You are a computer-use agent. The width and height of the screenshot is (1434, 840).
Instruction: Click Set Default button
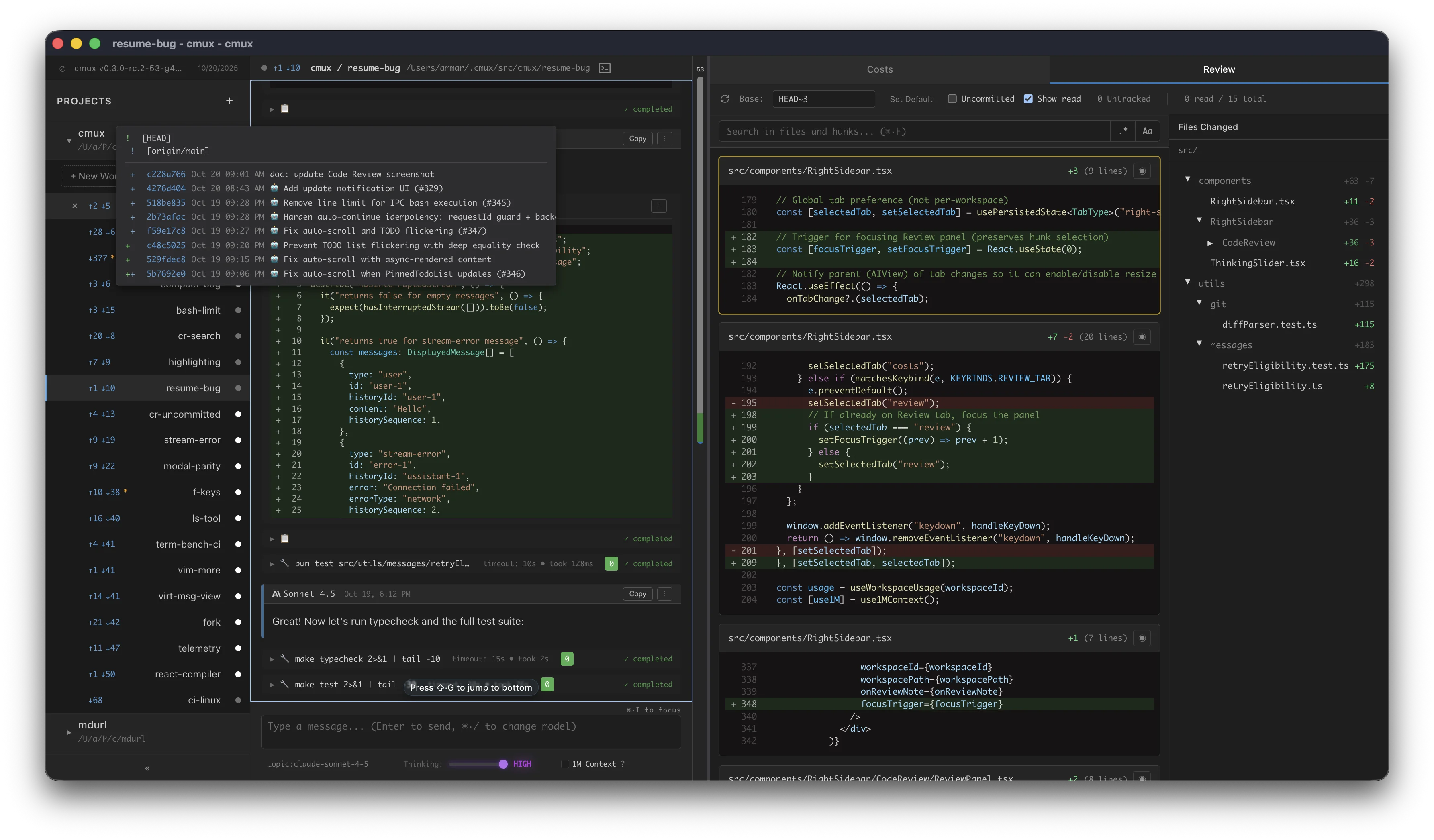click(x=911, y=99)
